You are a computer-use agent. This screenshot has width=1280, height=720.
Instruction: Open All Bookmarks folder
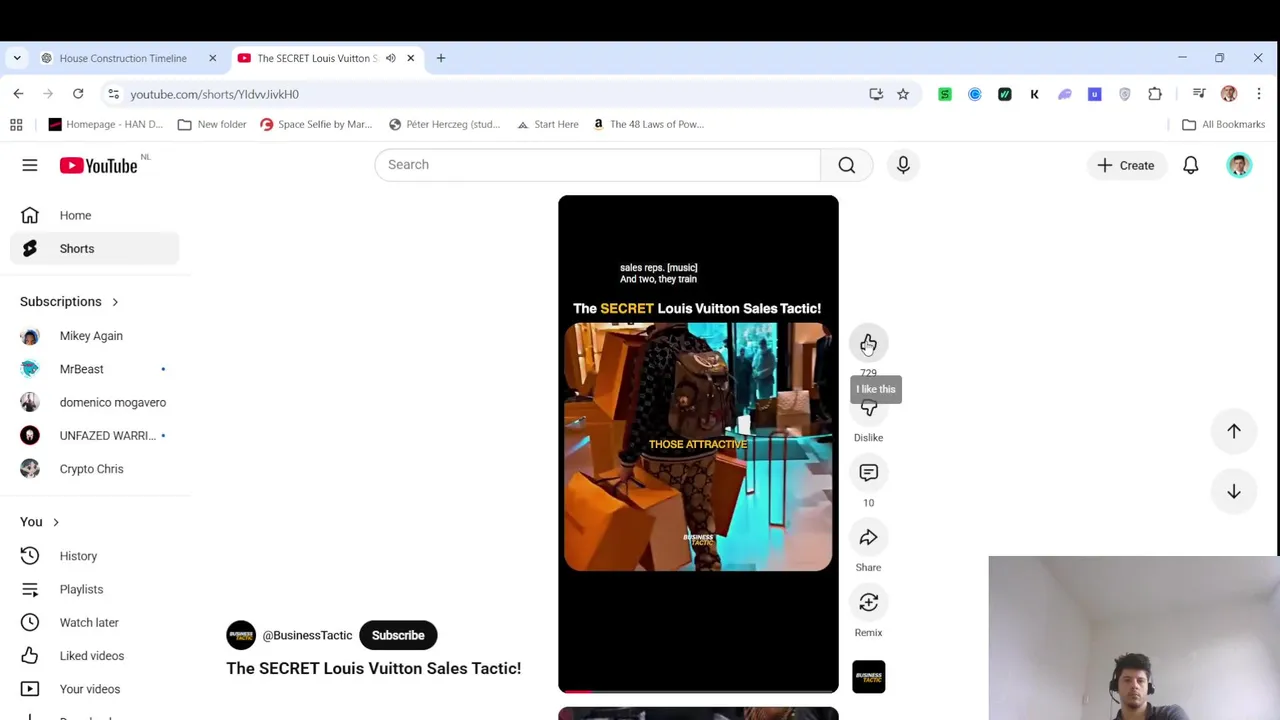(x=1223, y=124)
